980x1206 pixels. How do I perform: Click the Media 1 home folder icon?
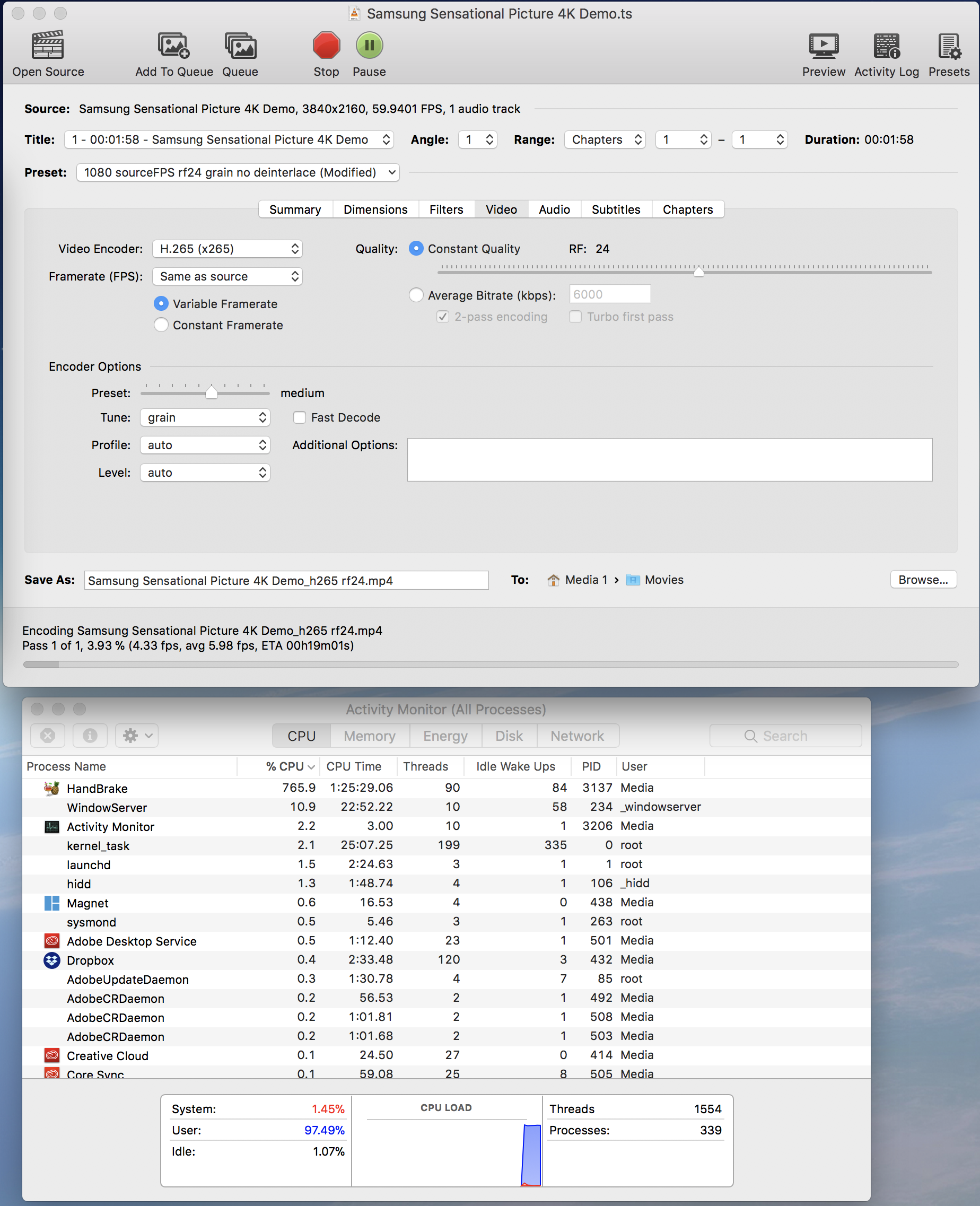pos(553,580)
